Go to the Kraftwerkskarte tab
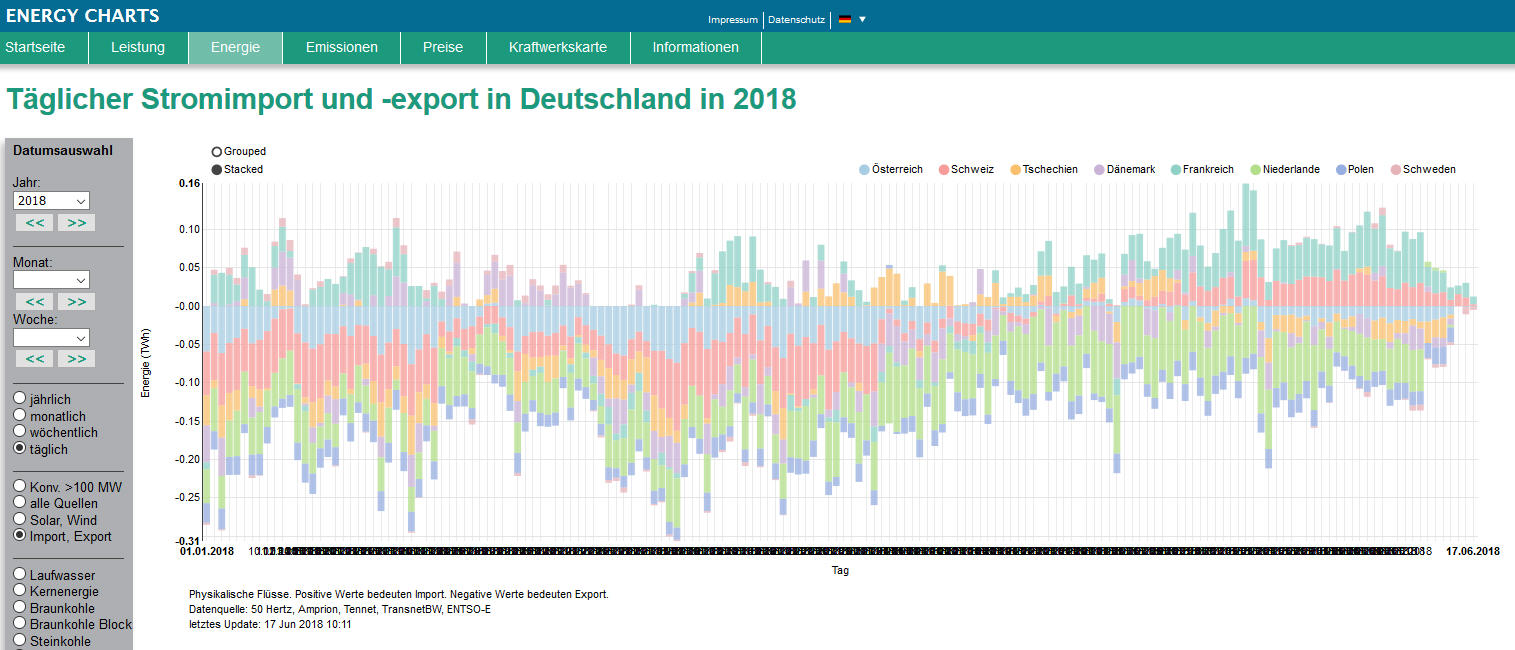 pyautogui.click(x=557, y=47)
